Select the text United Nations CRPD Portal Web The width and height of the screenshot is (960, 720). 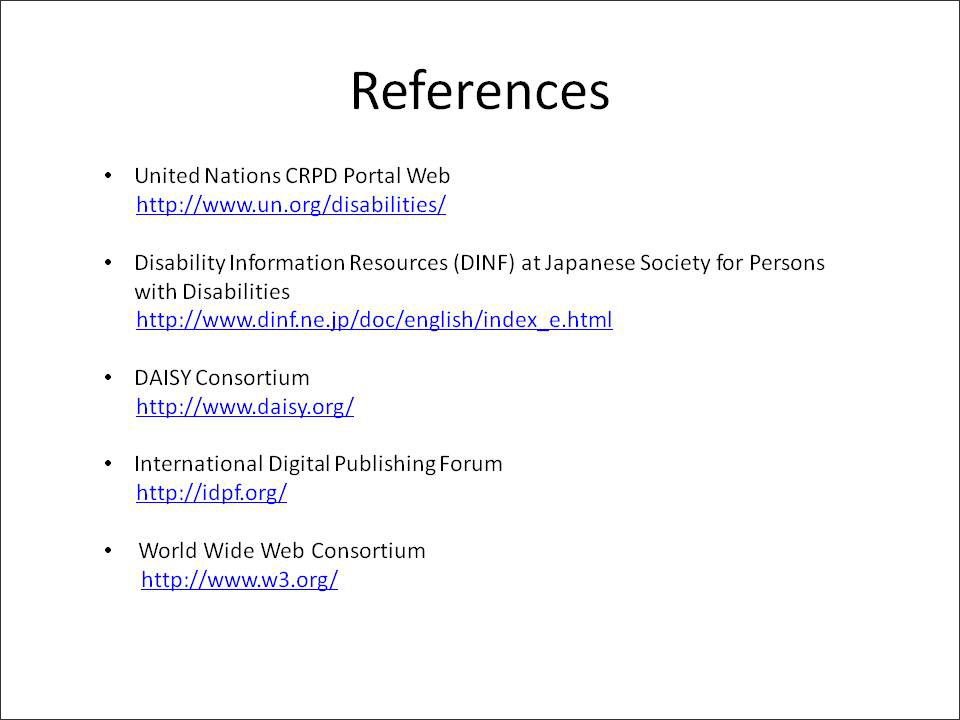tap(292, 176)
